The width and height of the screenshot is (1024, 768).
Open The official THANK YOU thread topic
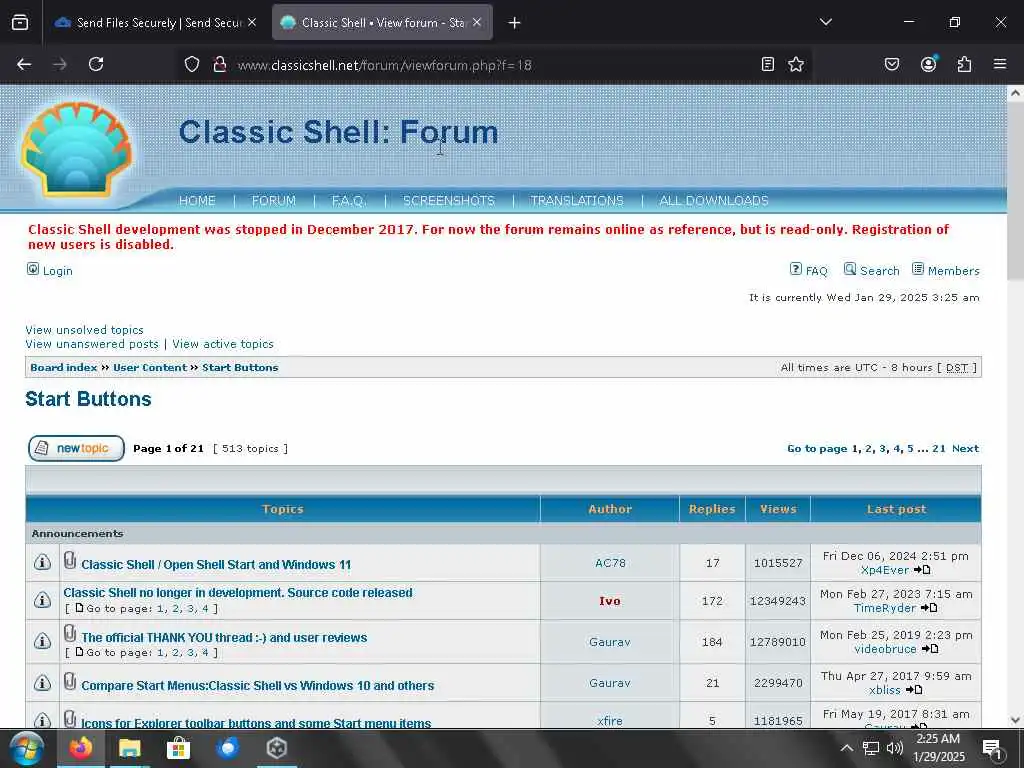[x=224, y=637]
